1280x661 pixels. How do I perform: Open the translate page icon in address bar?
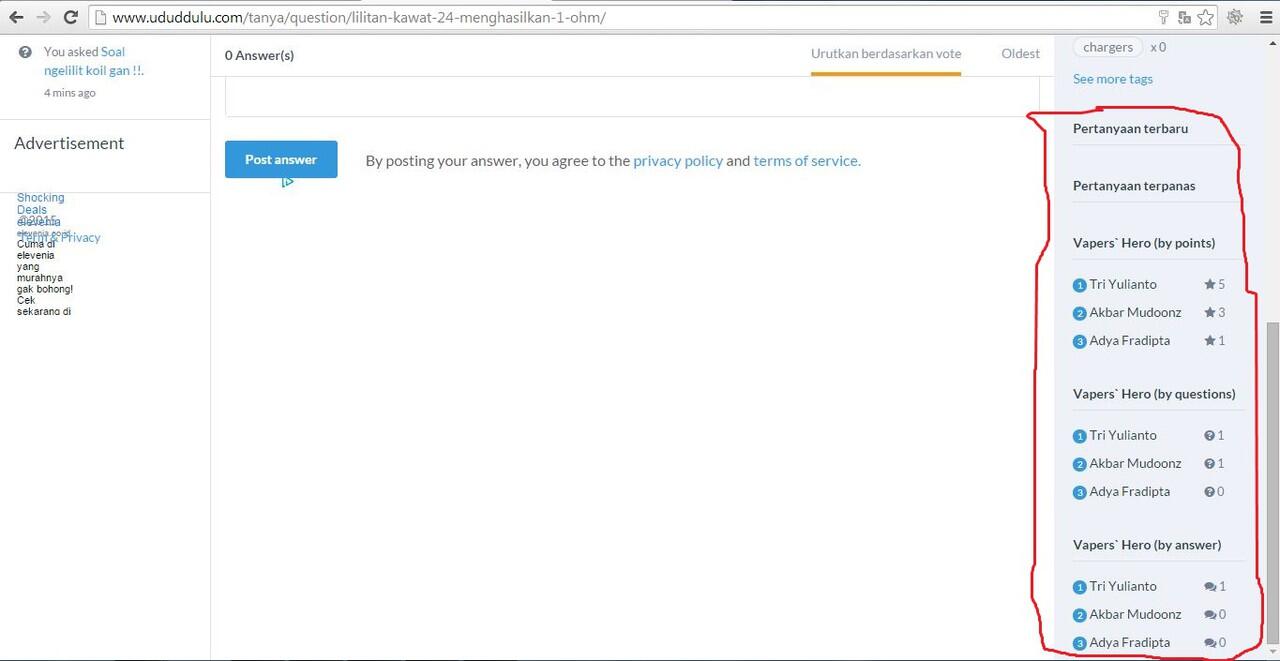pyautogui.click(x=1184, y=17)
